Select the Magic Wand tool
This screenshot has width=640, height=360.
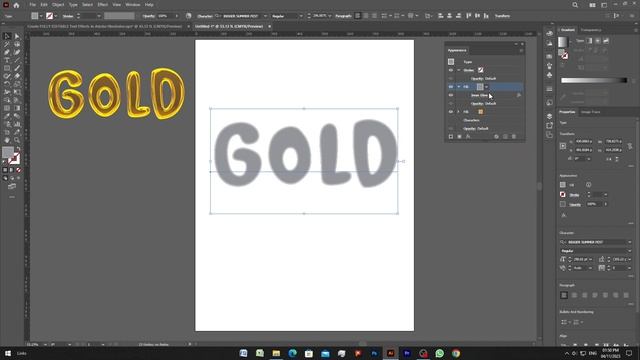(x=7, y=44)
